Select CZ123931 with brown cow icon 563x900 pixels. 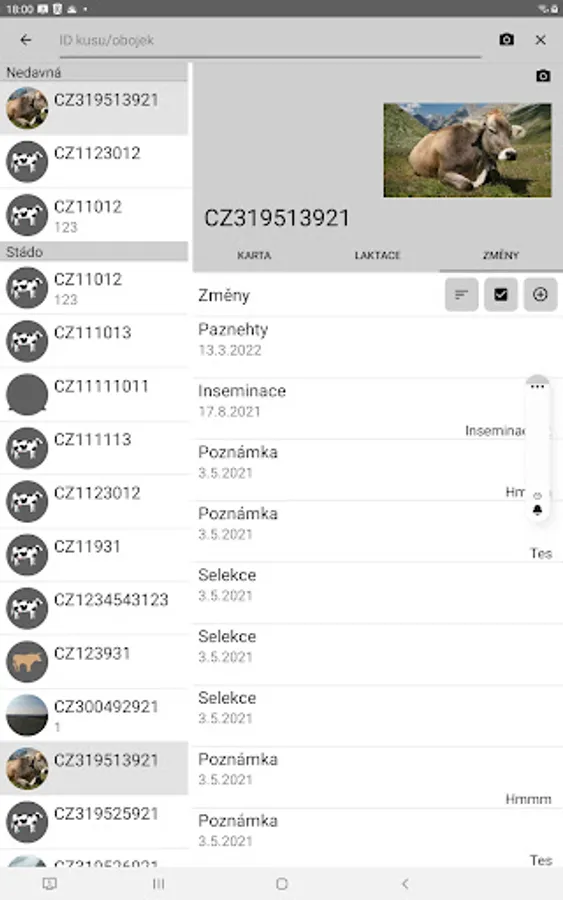point(94,661)
